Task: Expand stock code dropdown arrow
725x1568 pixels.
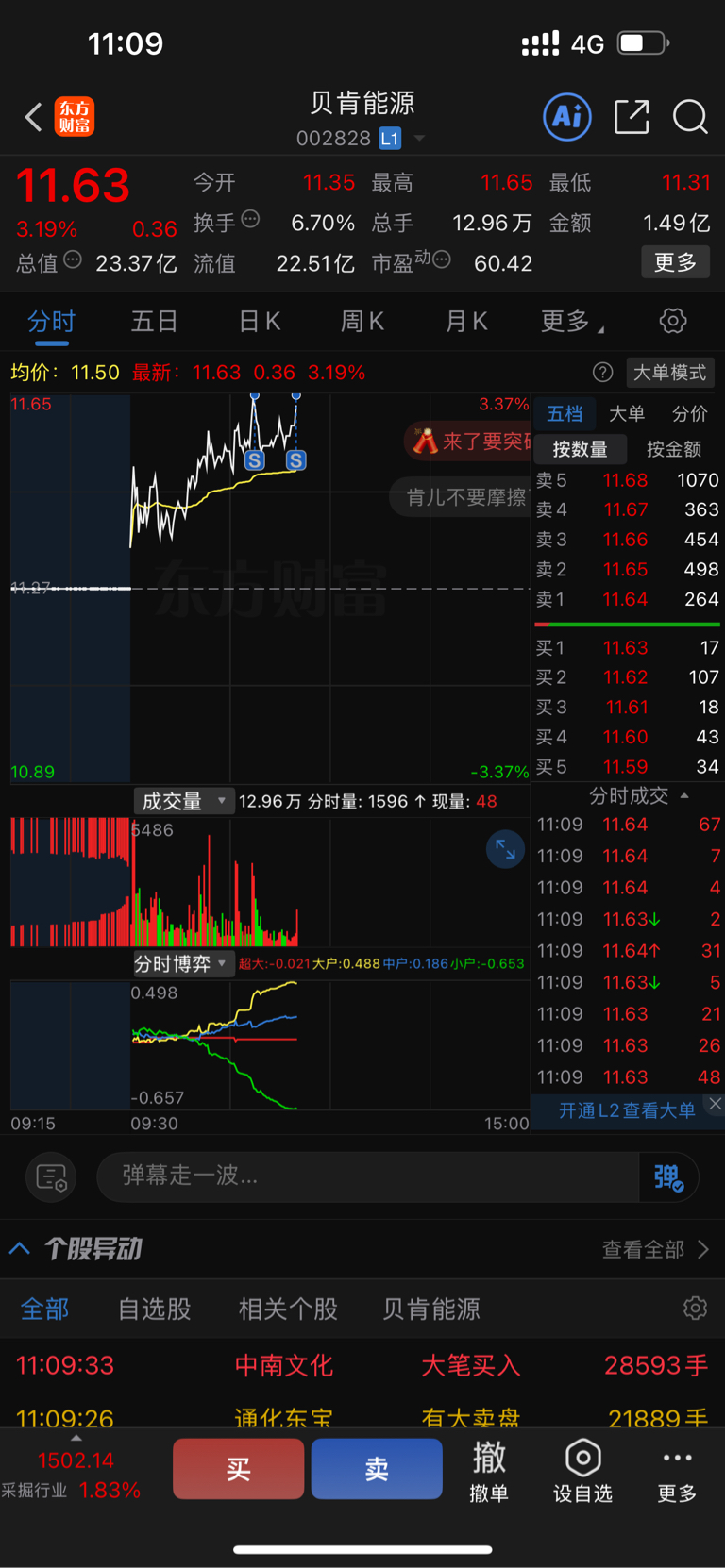Action: tap(419, 138)
